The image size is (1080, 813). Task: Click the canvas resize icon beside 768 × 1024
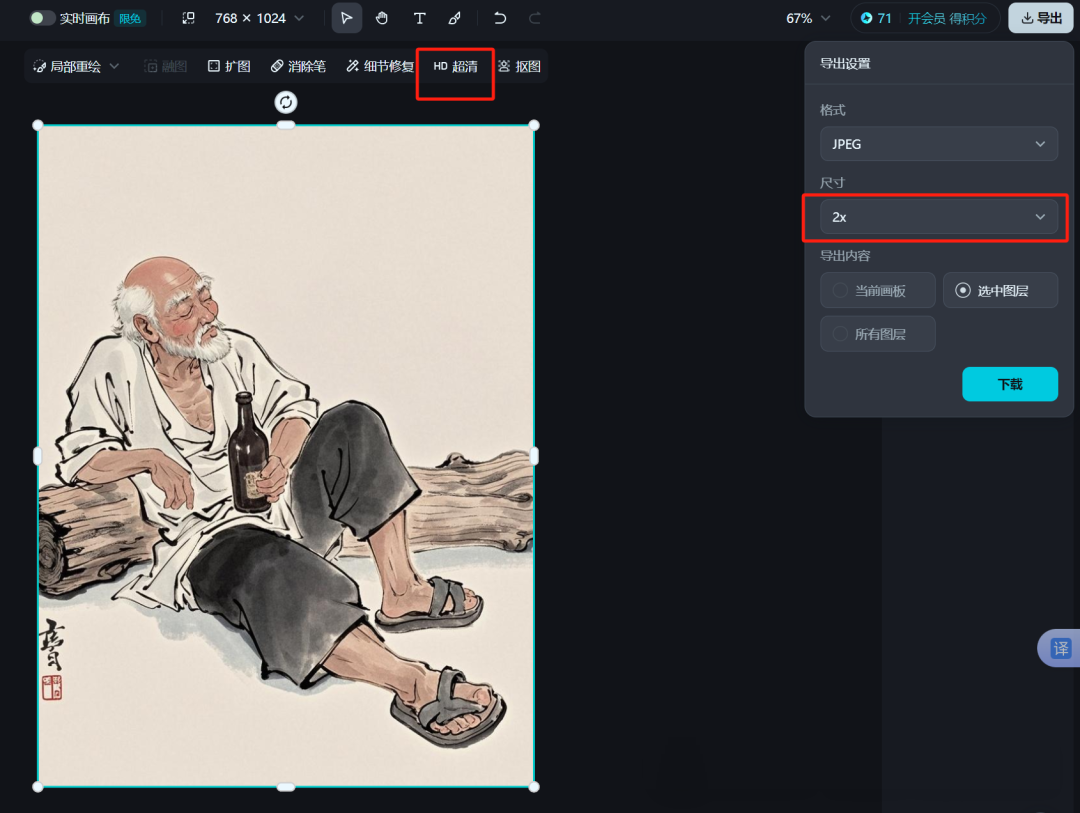coord(188,18)
